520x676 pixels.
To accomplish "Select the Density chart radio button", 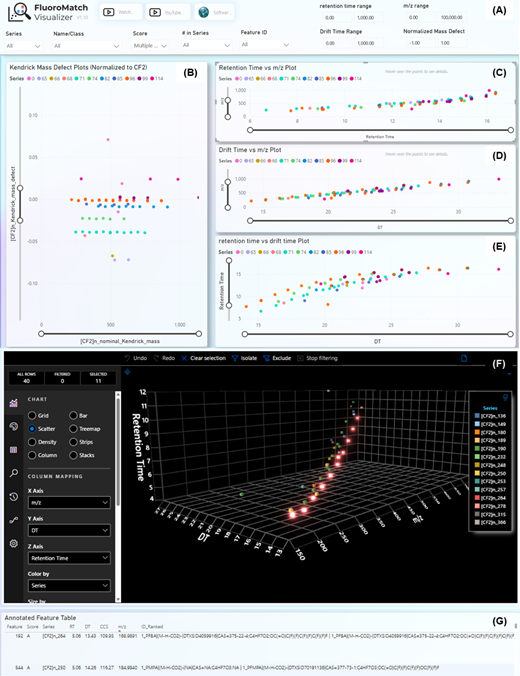I will [x=32, y=442].
